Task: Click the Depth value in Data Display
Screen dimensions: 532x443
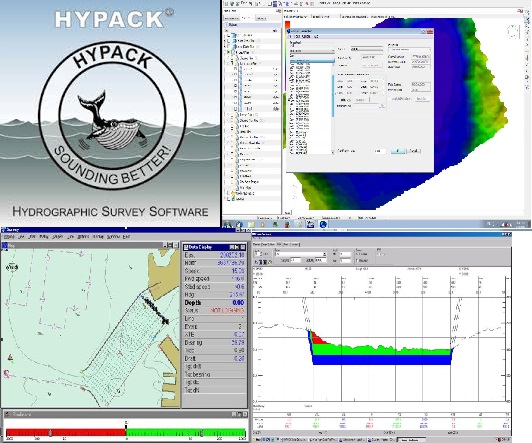Action: click(x=238, y=303)
